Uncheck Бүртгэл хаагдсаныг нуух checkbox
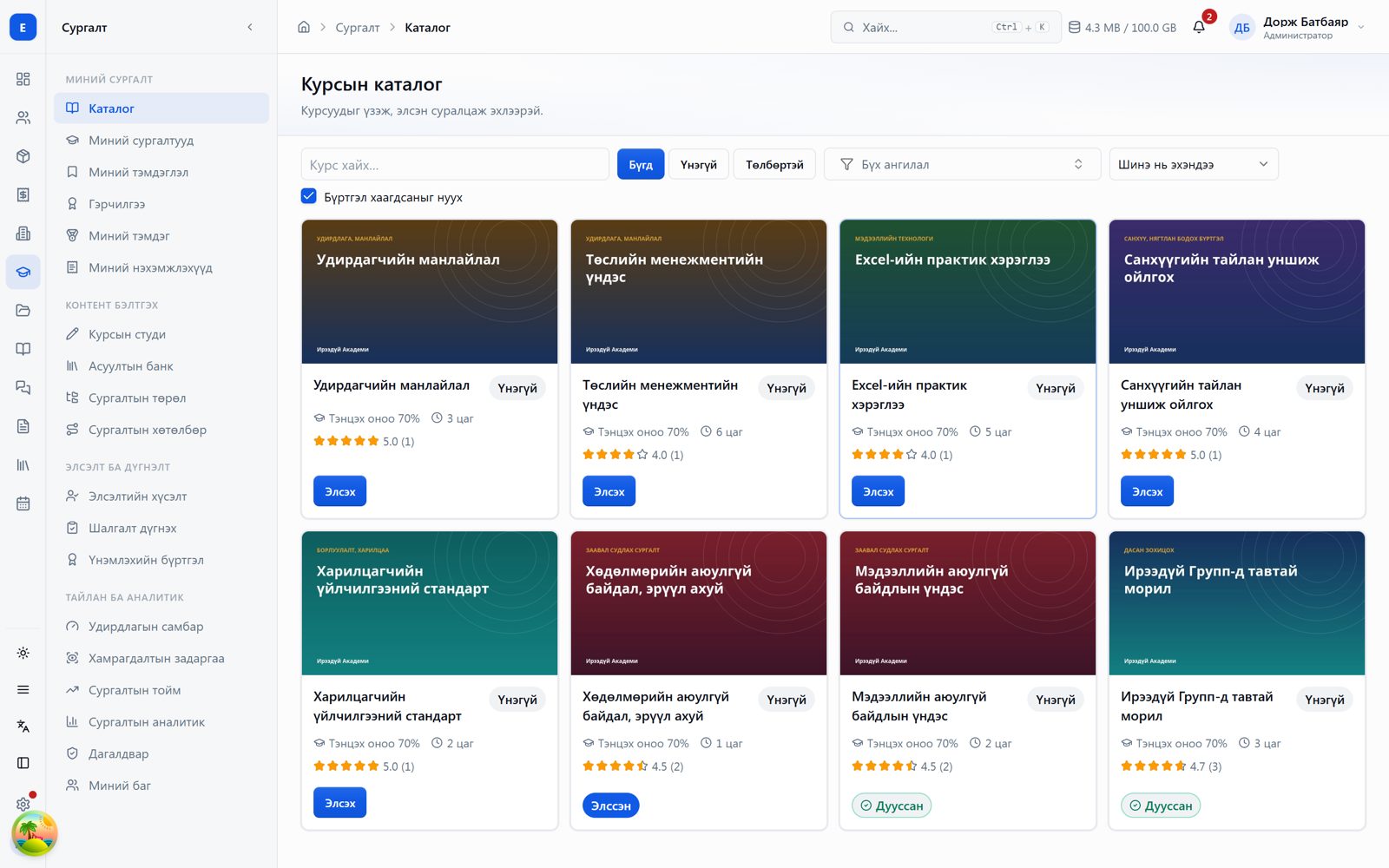Viewport: 1389px width, 868px height. (x=308, y=196)
